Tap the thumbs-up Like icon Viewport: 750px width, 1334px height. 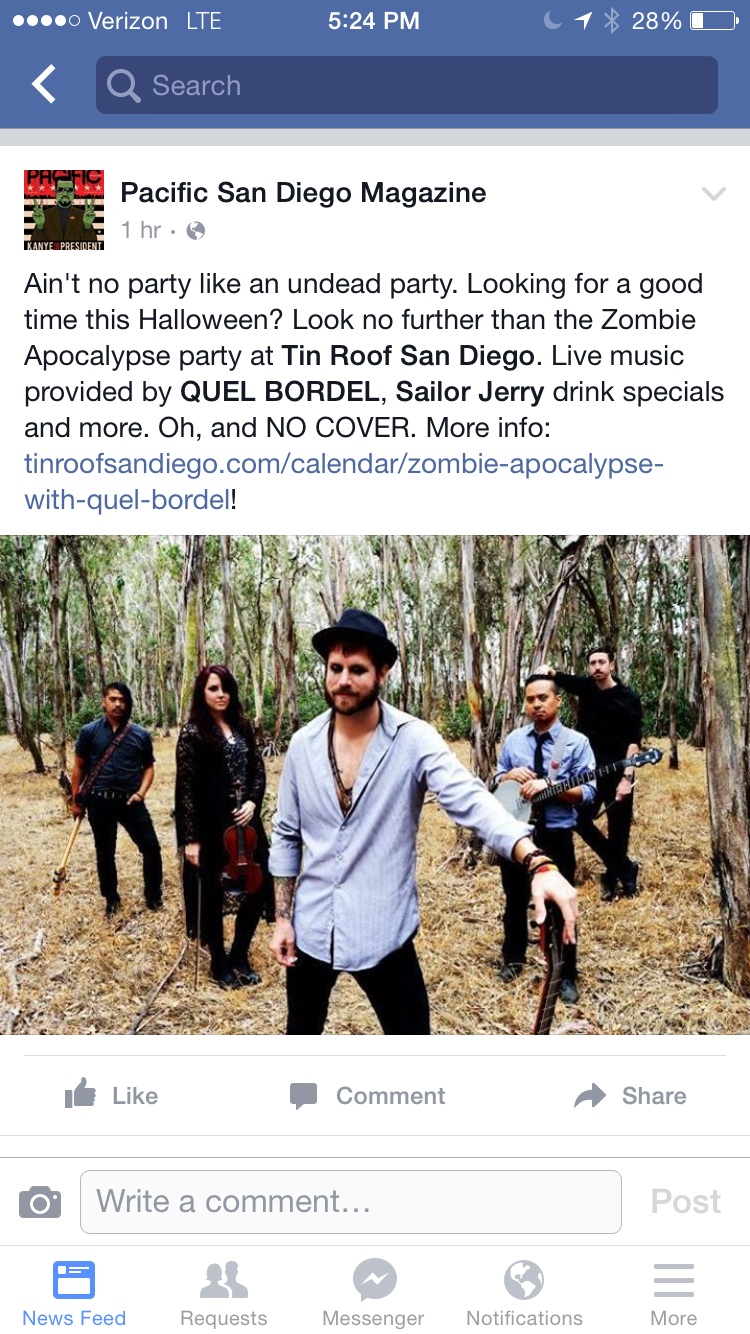click(80, 1094)
